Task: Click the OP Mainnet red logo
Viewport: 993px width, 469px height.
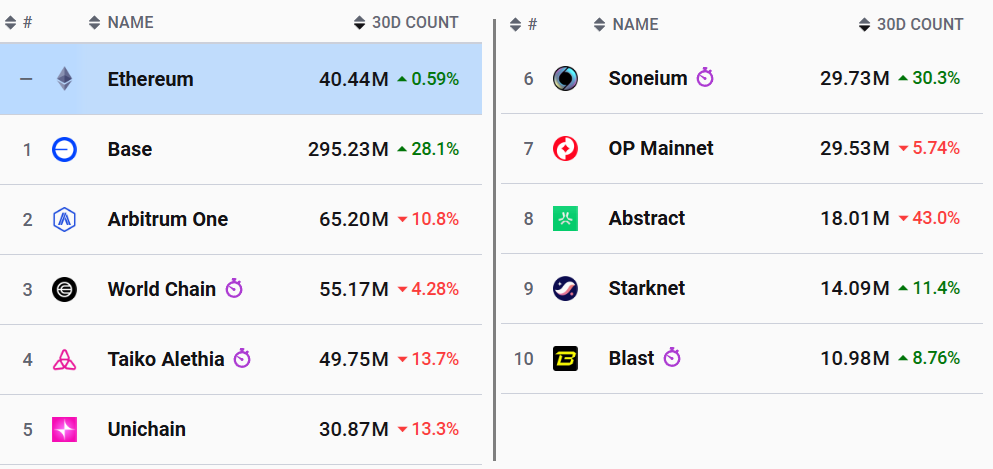Action: pyautogui.click(x=565, y=148)
